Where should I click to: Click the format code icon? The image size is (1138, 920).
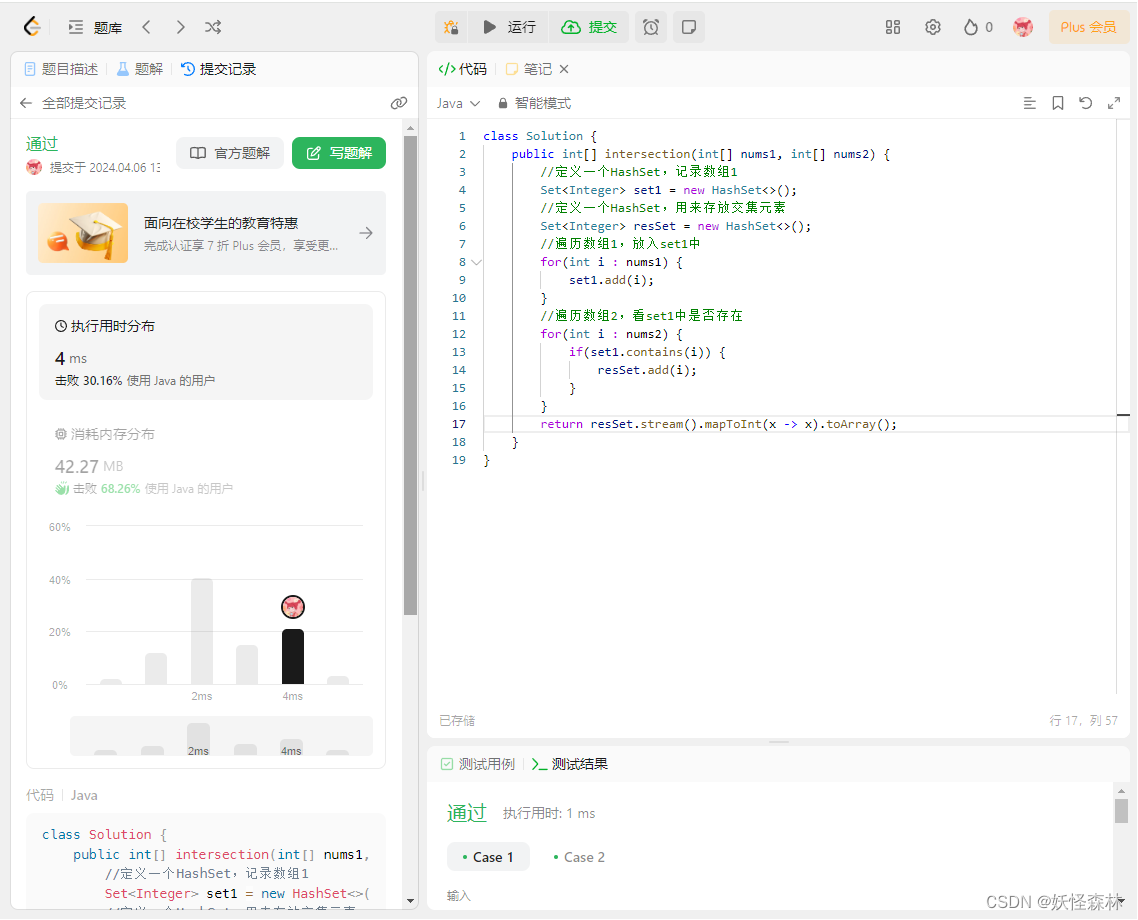(x=1029, y=104)
